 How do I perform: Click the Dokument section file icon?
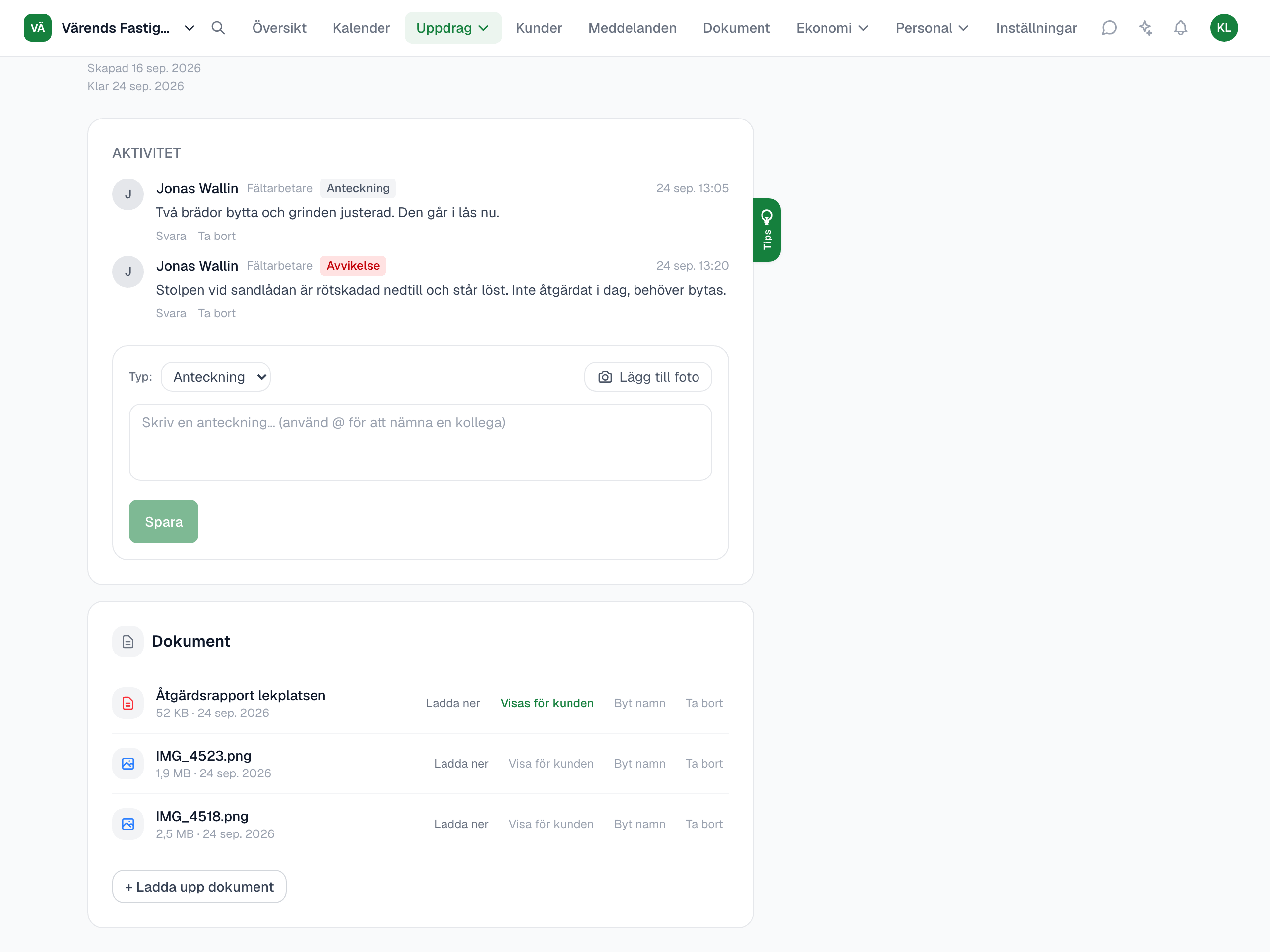(x=128, y=642)
